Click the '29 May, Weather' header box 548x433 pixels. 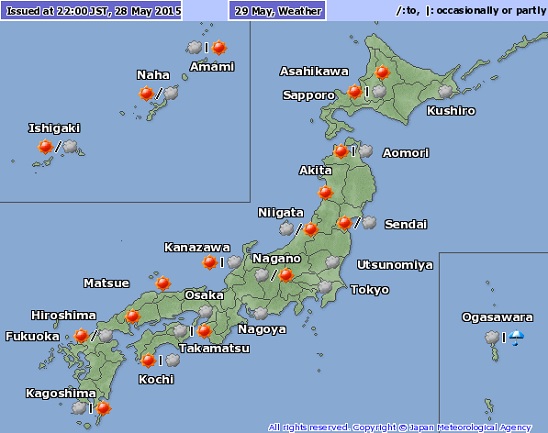coord(277,11)
